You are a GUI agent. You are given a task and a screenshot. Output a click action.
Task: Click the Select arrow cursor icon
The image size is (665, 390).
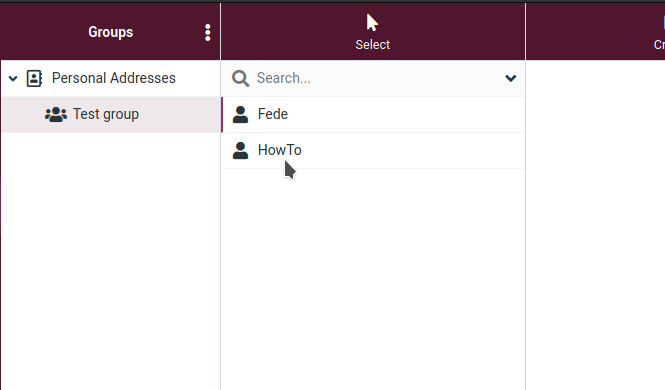372,22
